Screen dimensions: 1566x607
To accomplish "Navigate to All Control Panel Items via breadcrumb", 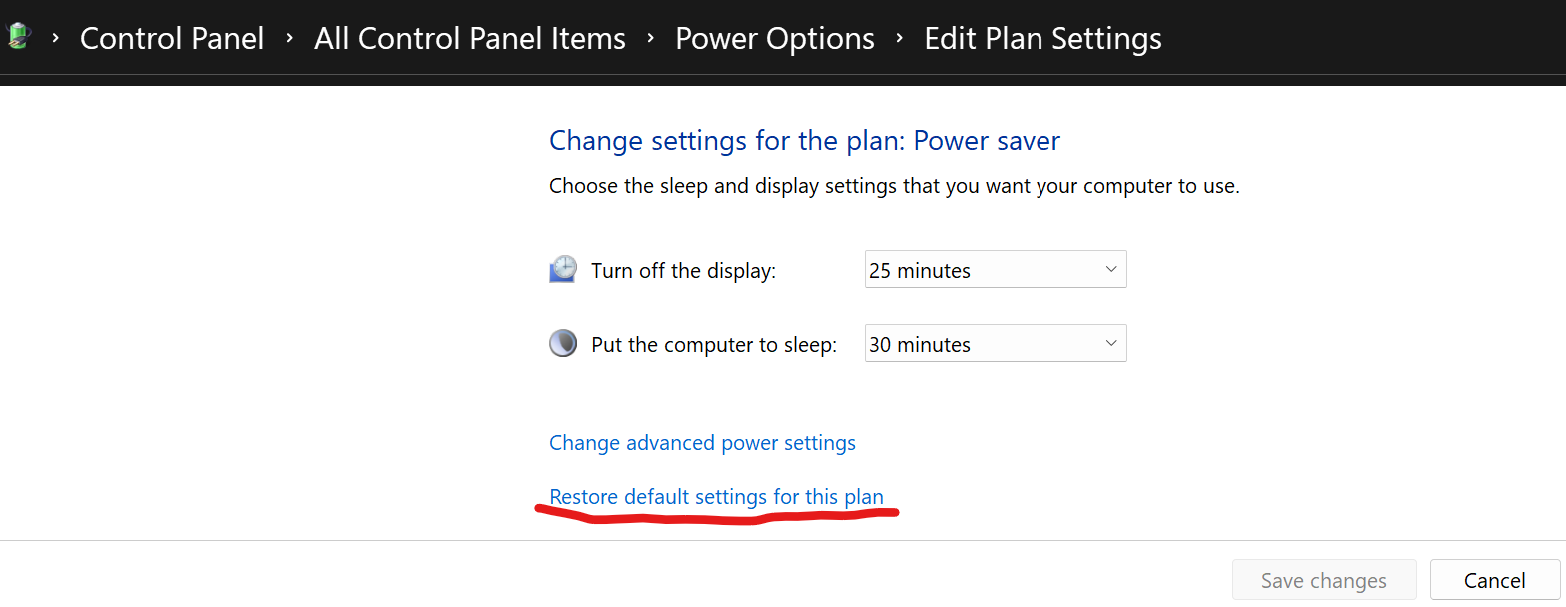I will click(469, 38).
